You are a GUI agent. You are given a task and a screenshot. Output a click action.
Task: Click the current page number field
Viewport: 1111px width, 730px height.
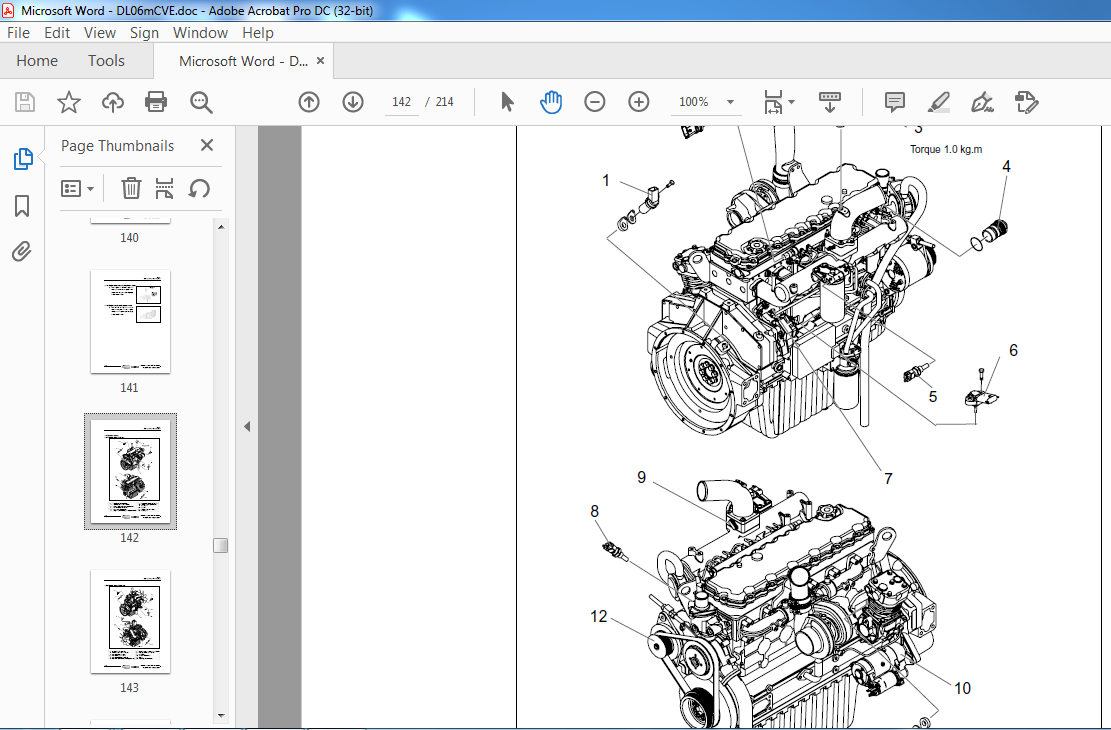[402, 102]
